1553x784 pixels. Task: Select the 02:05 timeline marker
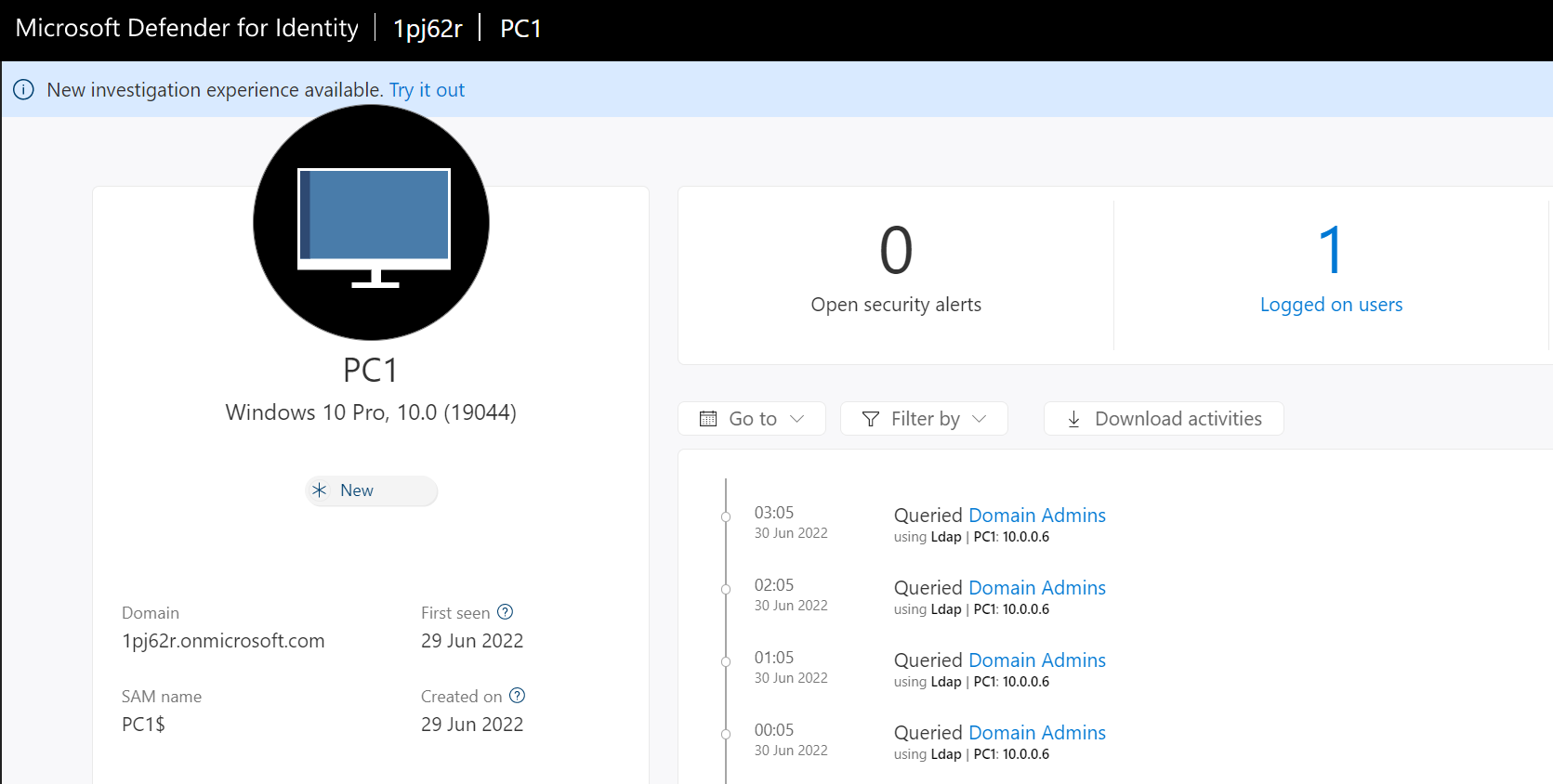[726, 590]
